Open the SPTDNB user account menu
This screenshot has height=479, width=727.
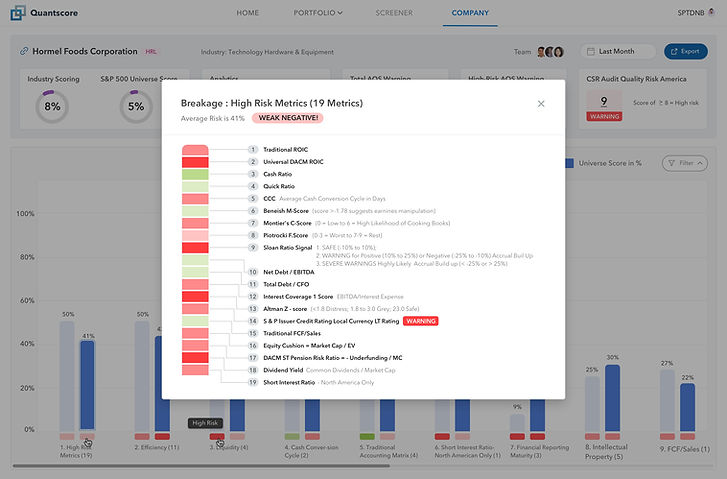pyautogui.click(x=695, y=13)
